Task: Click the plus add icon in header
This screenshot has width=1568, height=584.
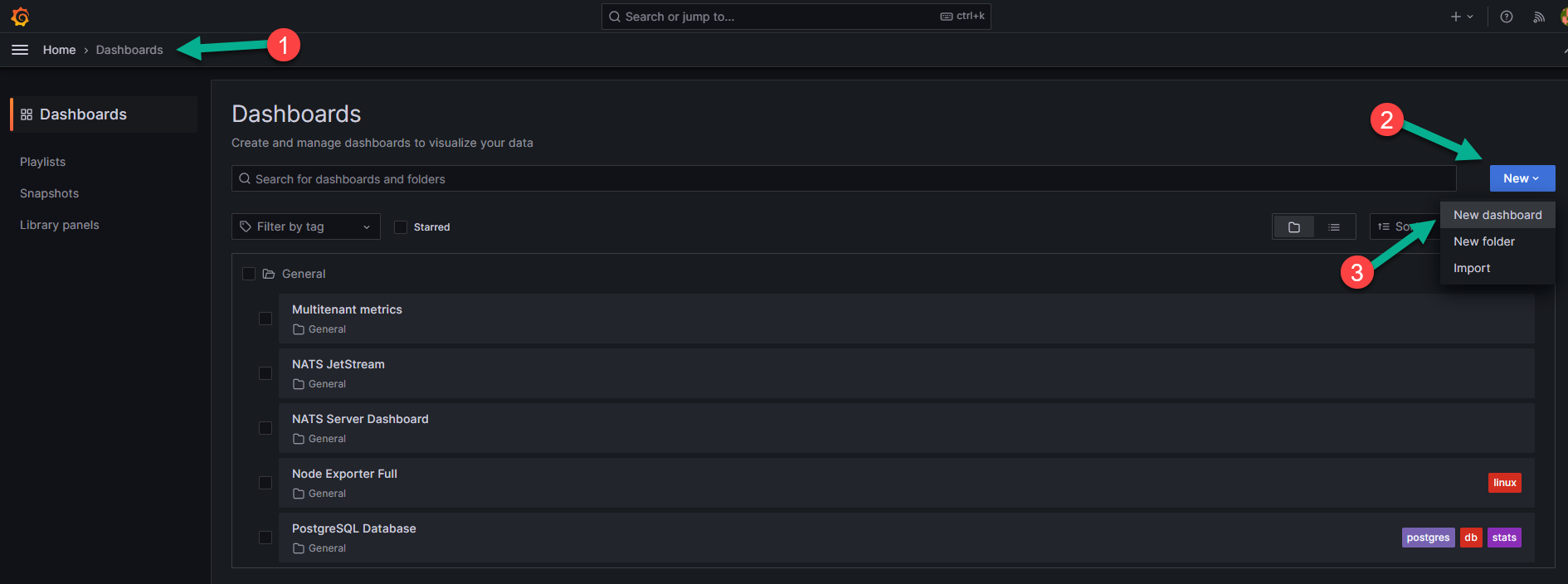Action: (x=1456, y=17)
